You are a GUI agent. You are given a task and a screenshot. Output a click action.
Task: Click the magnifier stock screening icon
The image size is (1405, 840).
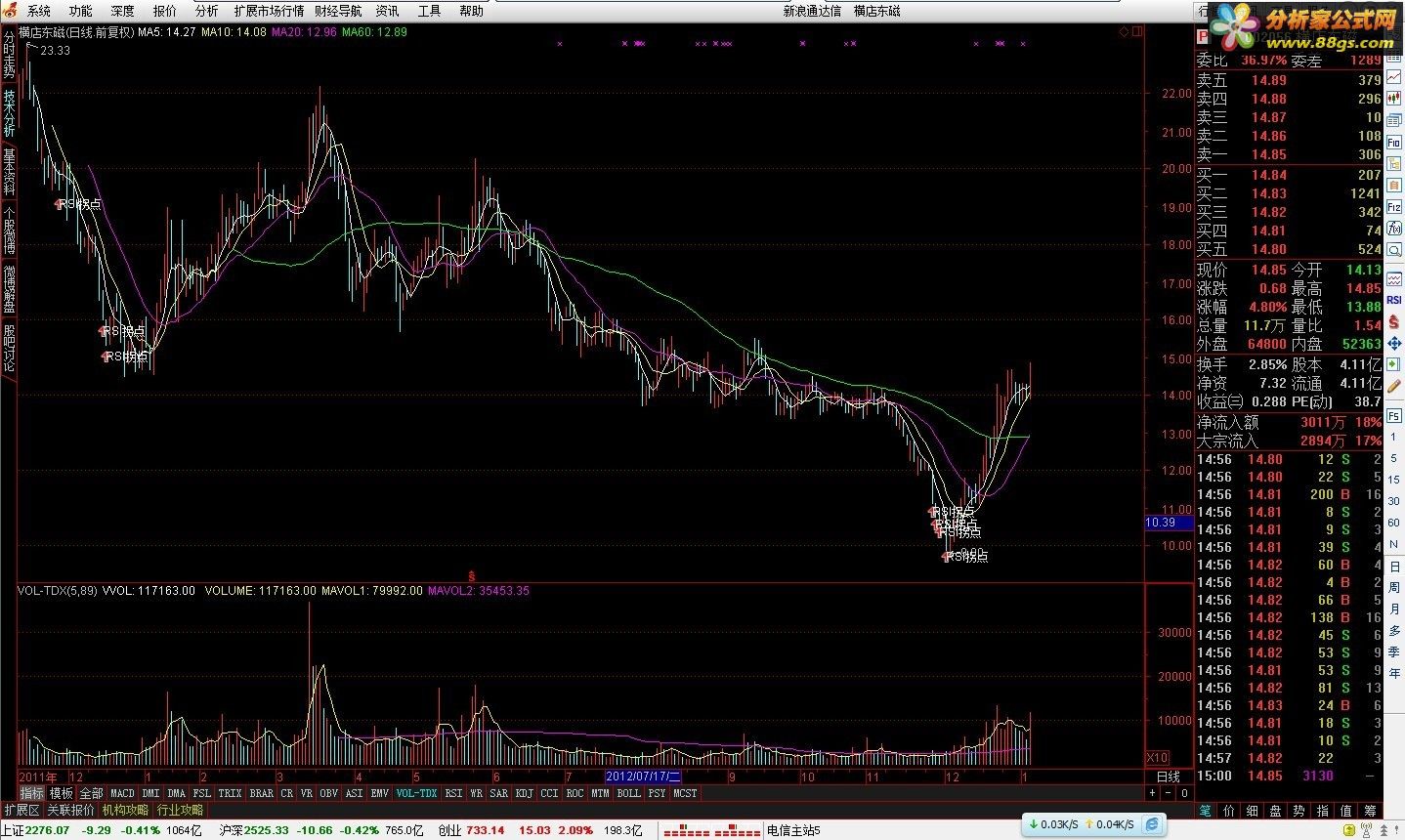pos(1394,248)
